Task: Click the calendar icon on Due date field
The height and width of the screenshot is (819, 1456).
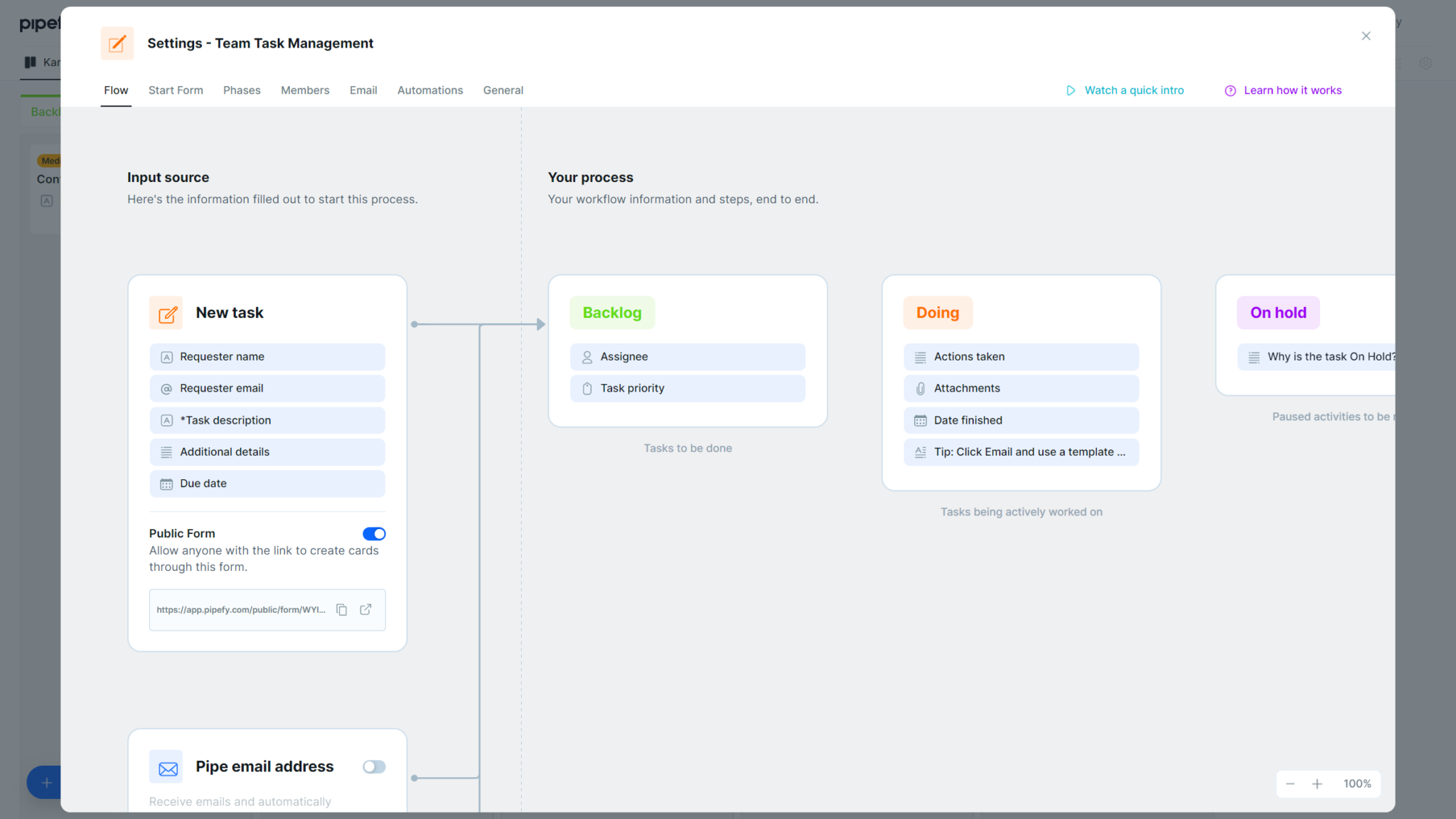Action: click(x=166, y=483)
